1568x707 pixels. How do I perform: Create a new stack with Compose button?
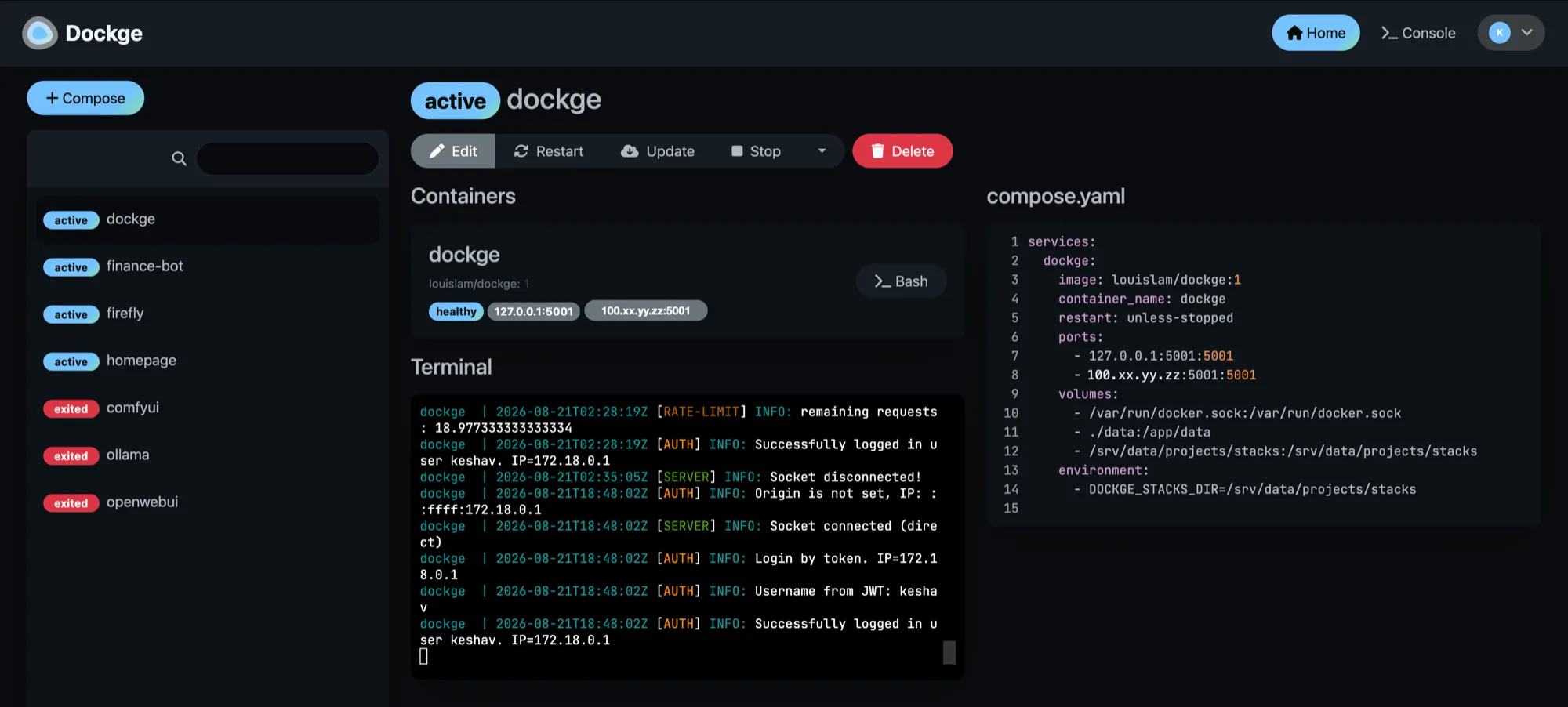point(85,98)
